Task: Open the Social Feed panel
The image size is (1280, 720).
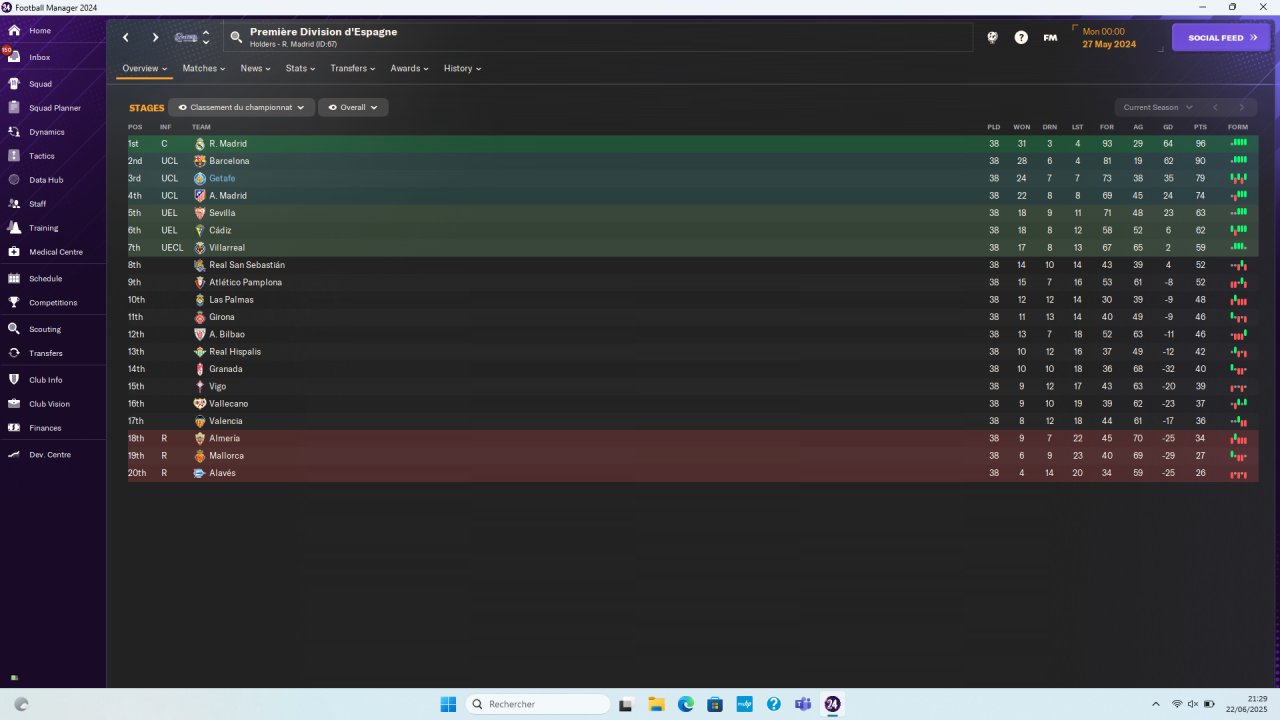Action: [1221, 38]
